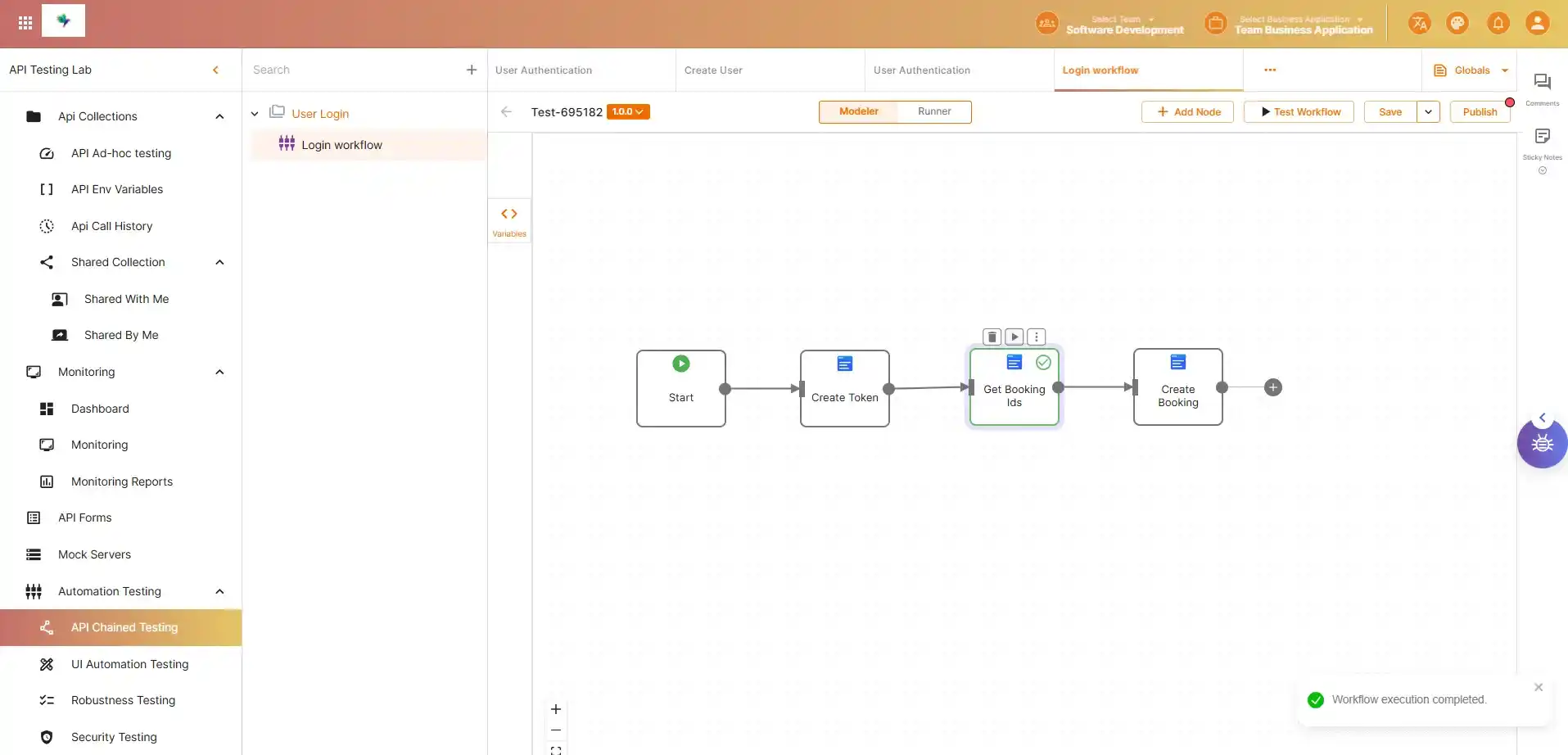The image size is (1568, 755).
Task: Click the plus connector after Create Booking
Action: point(1272,387)
